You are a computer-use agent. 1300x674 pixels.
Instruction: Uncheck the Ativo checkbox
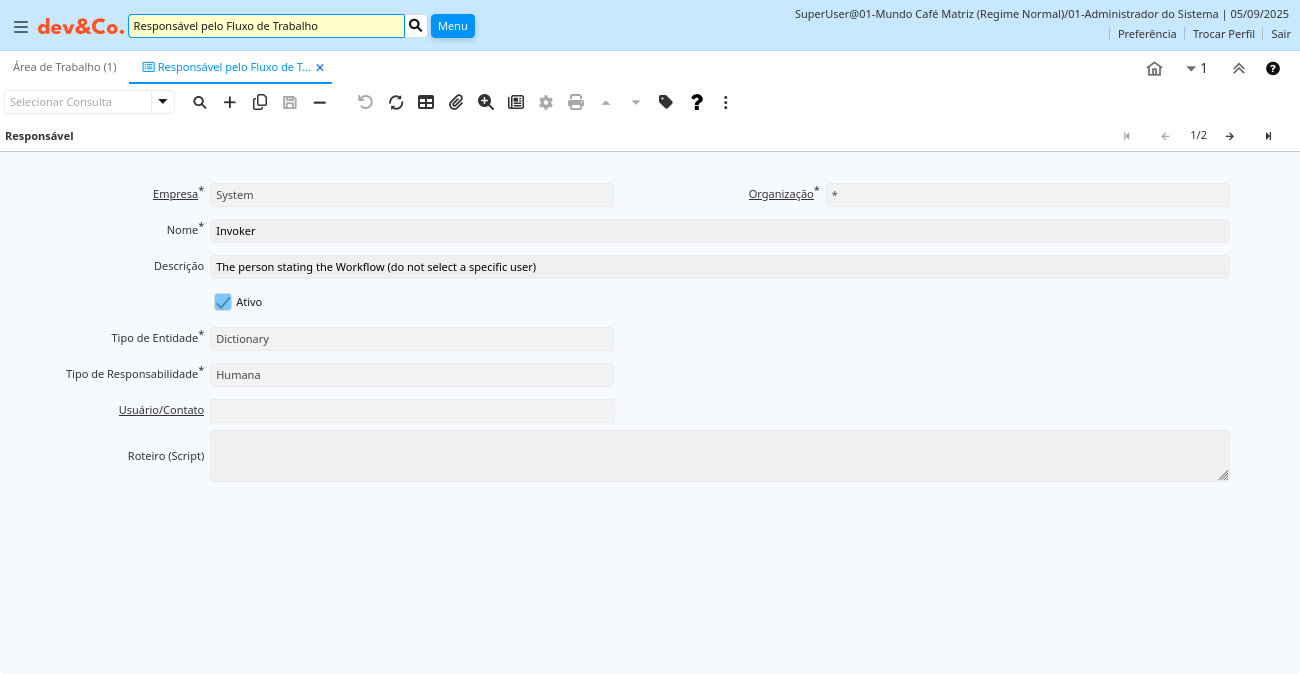tap(223, 302)
